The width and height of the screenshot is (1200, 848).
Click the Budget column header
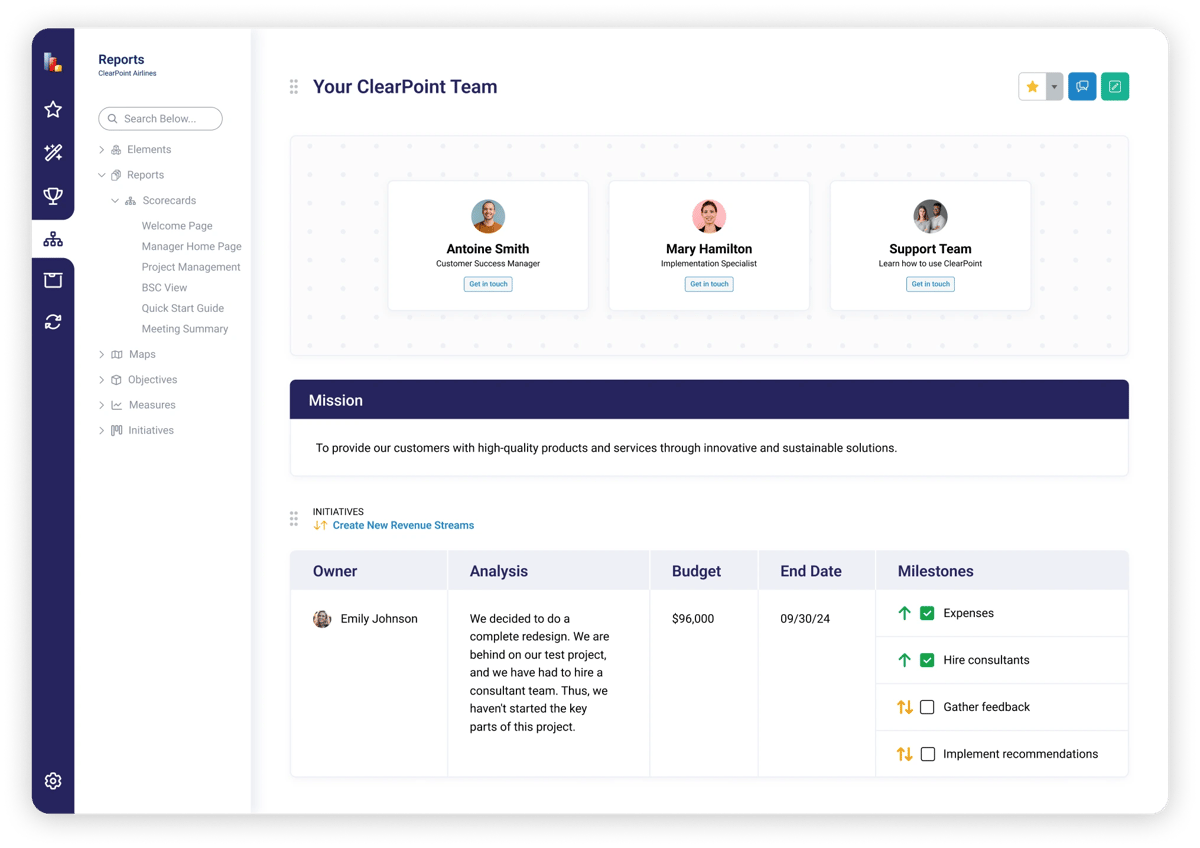pos(704,571)
